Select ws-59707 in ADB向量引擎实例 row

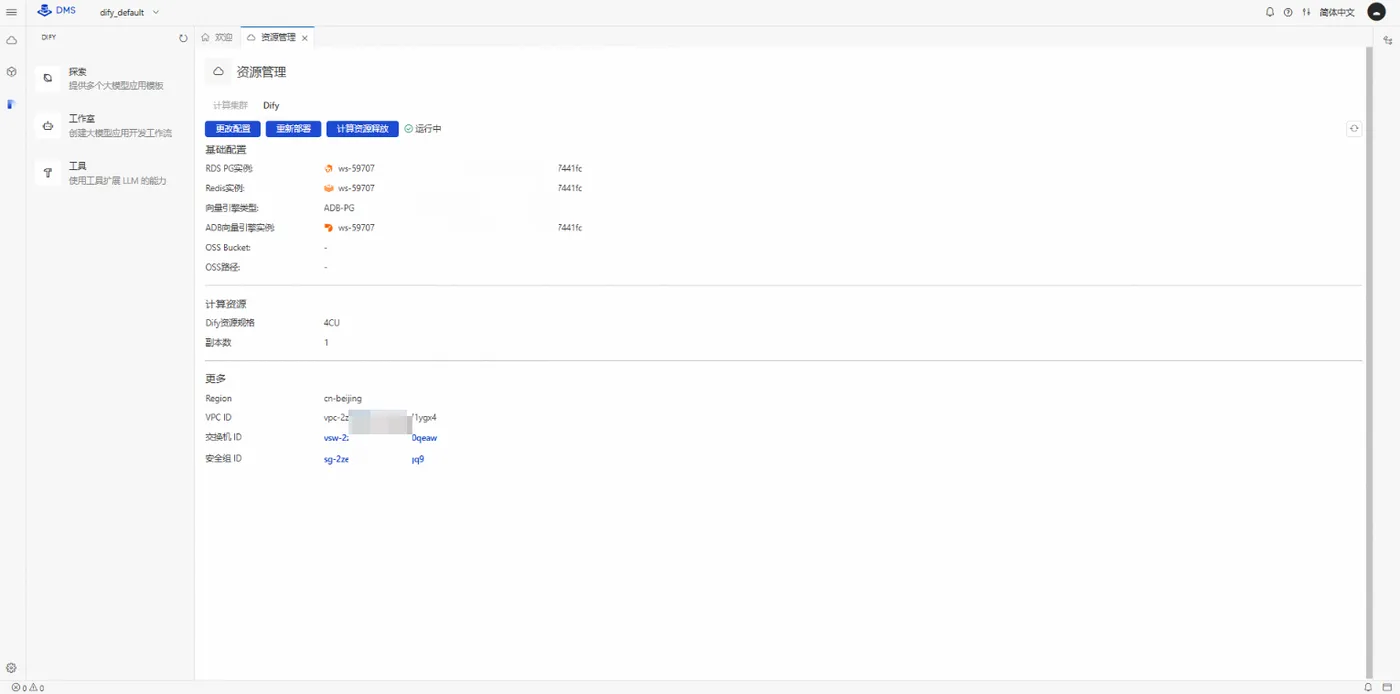[356, 228]
